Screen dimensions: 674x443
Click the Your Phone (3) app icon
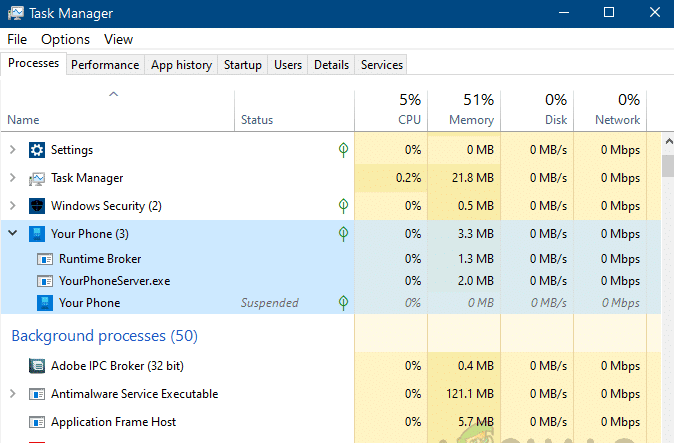37,234
